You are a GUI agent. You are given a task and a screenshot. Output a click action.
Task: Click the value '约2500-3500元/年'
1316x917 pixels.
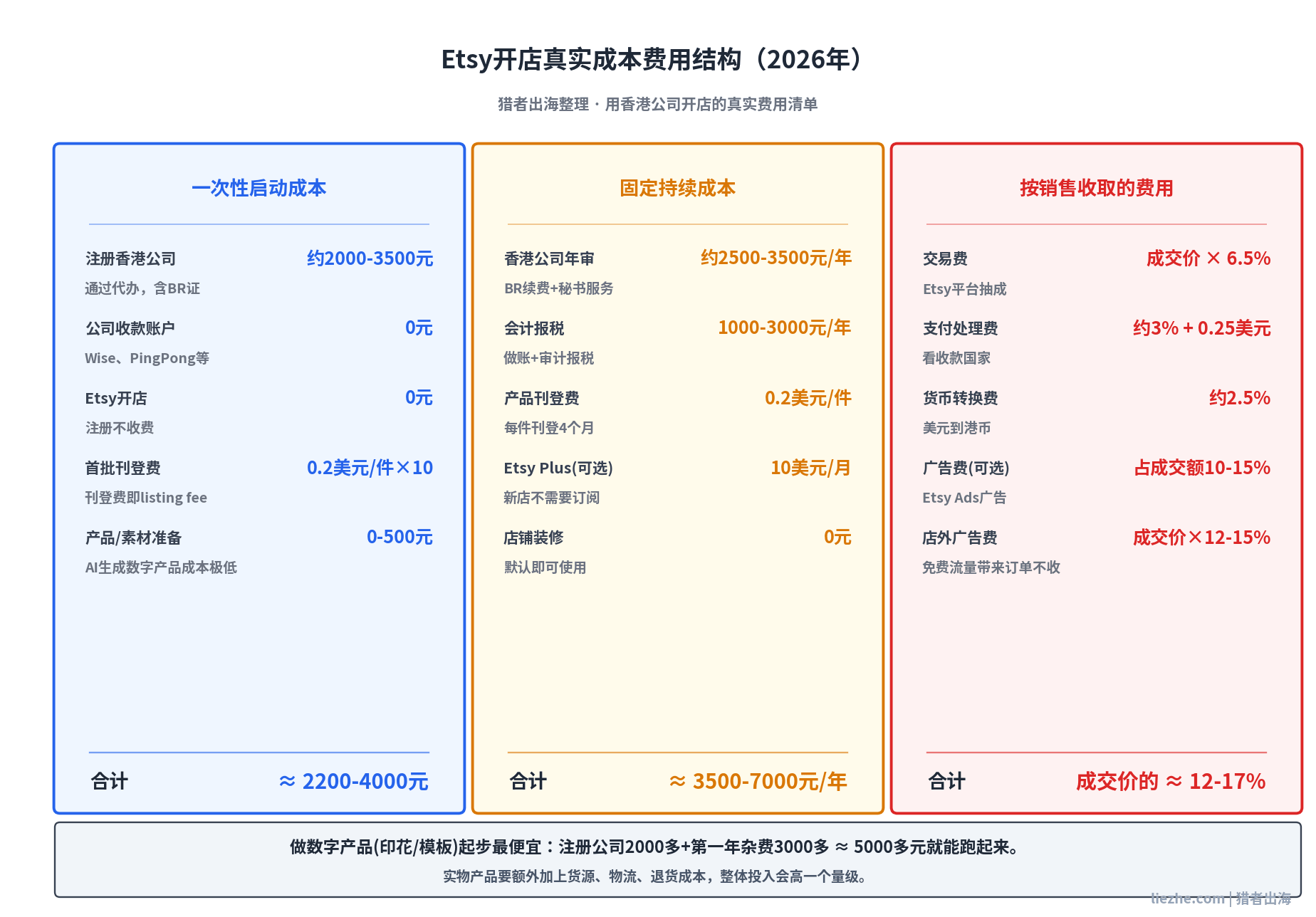point(776,258)
